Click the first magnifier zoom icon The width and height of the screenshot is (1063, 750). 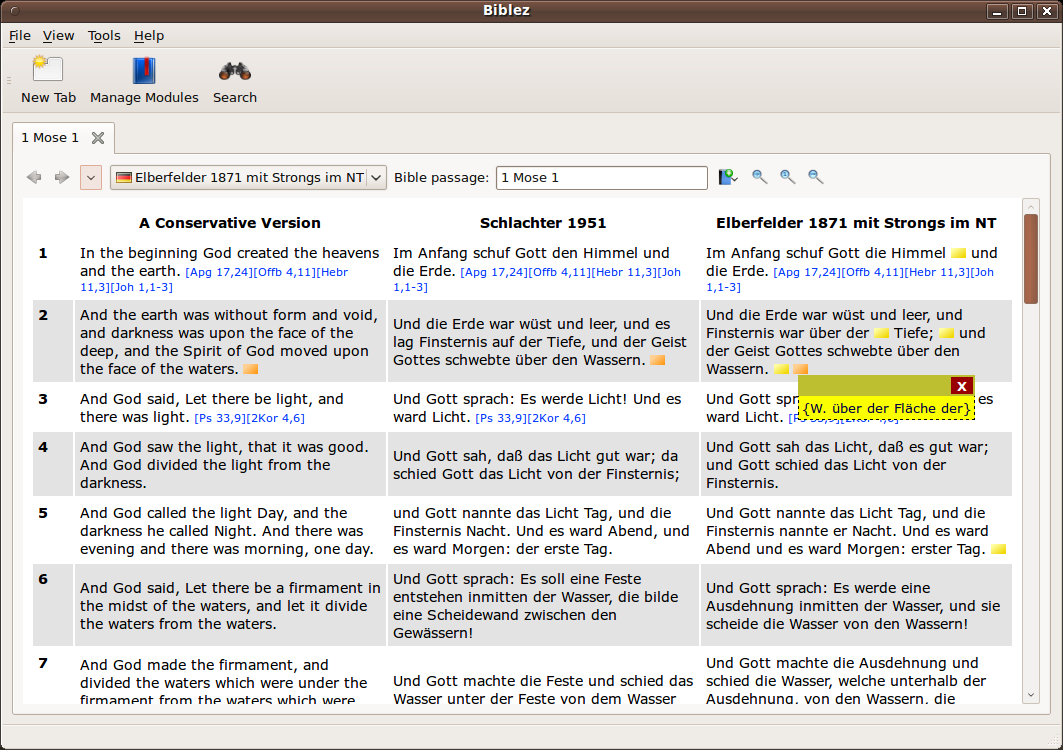pyautogui.click(x=759, y=177)
